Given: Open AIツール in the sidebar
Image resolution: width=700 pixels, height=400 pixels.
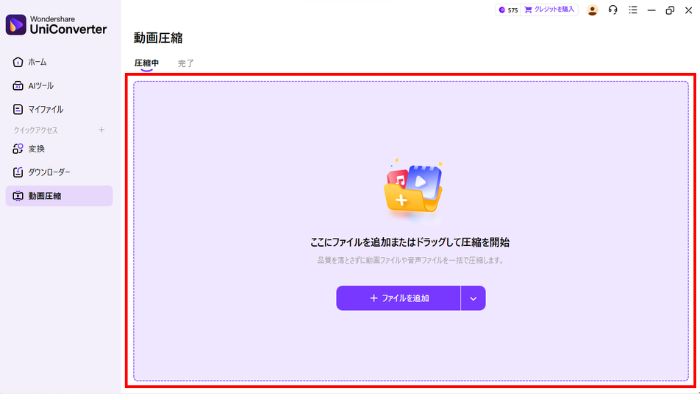Looking at the screenshot, I should point(33,86).
